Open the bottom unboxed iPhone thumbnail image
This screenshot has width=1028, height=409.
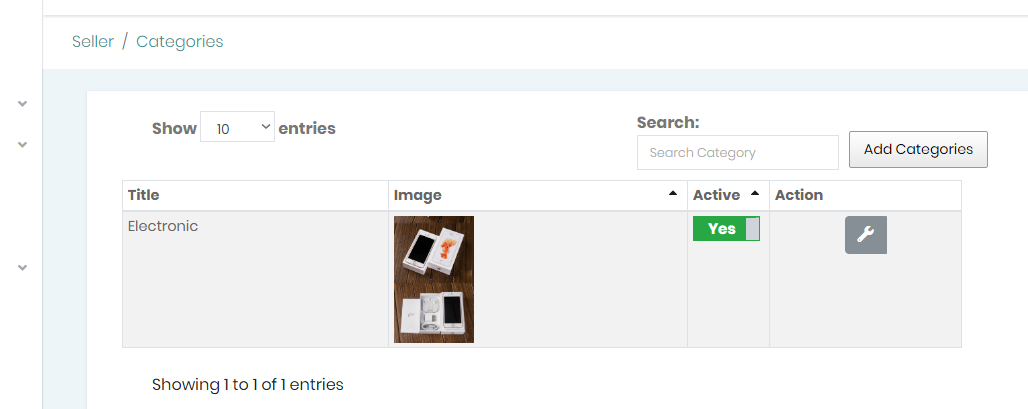coord(434,313)
